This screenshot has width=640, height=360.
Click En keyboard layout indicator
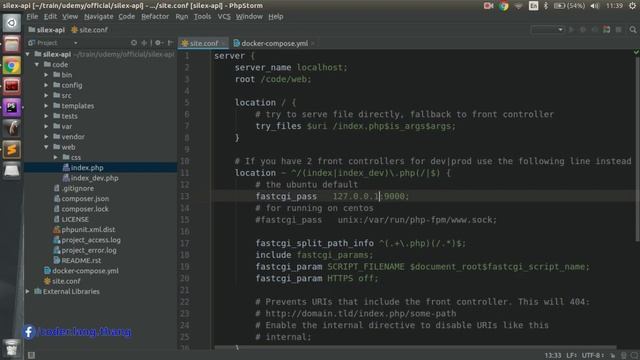tap(533, 6)
